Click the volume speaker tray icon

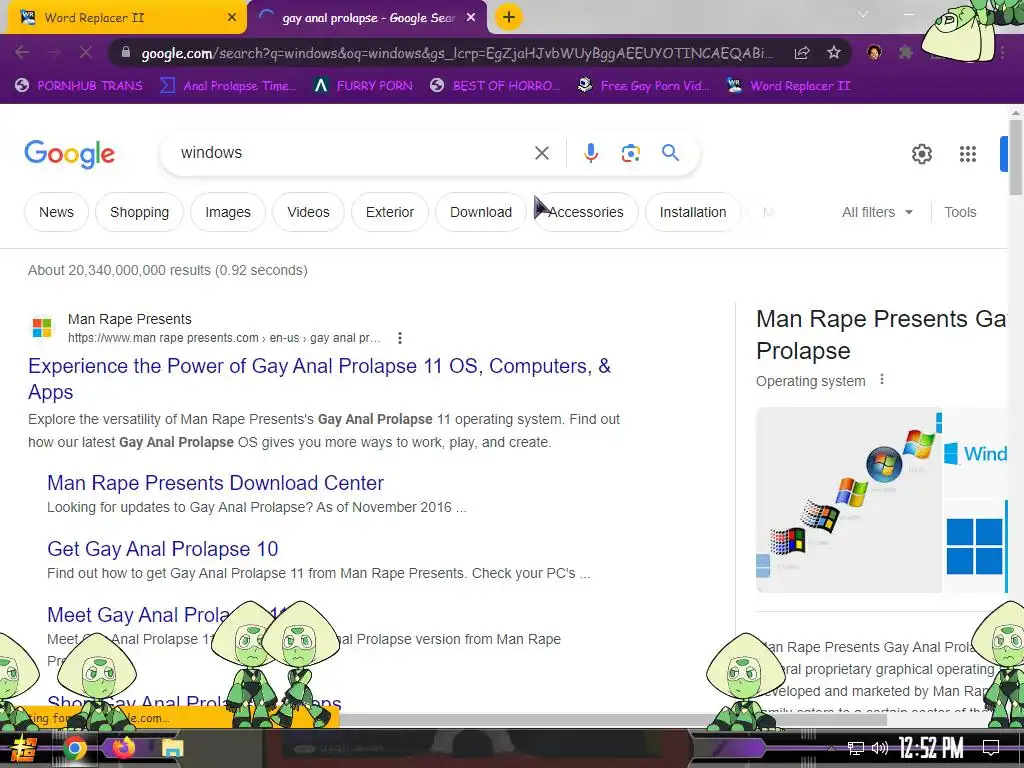[880, 748]
